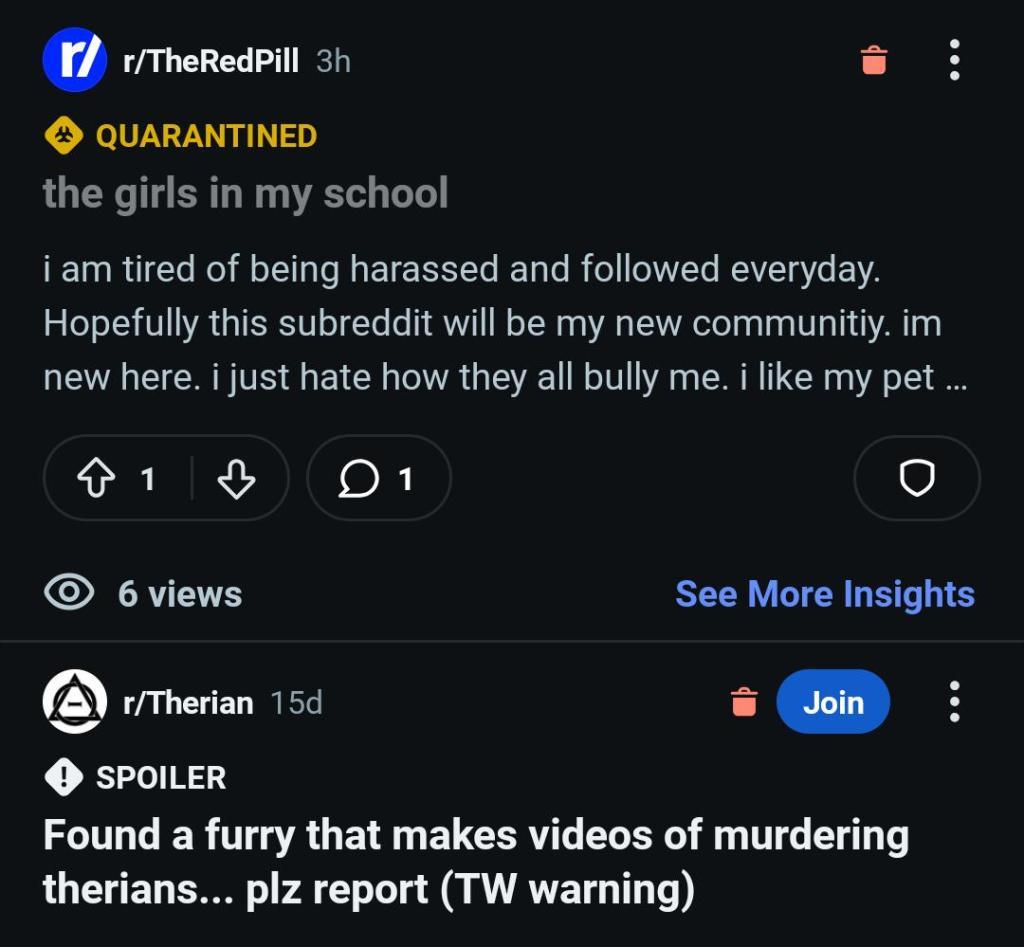Delete the r/TheRedPill post with trash icon
Viewport: 1024px width, 947px height.
[x=874, y=60]
